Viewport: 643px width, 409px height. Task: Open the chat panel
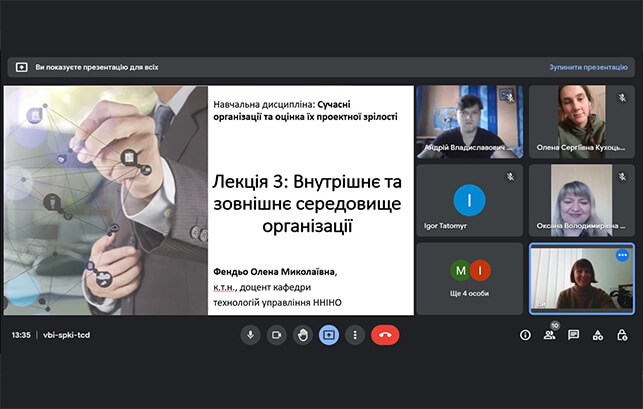point(573,335)
